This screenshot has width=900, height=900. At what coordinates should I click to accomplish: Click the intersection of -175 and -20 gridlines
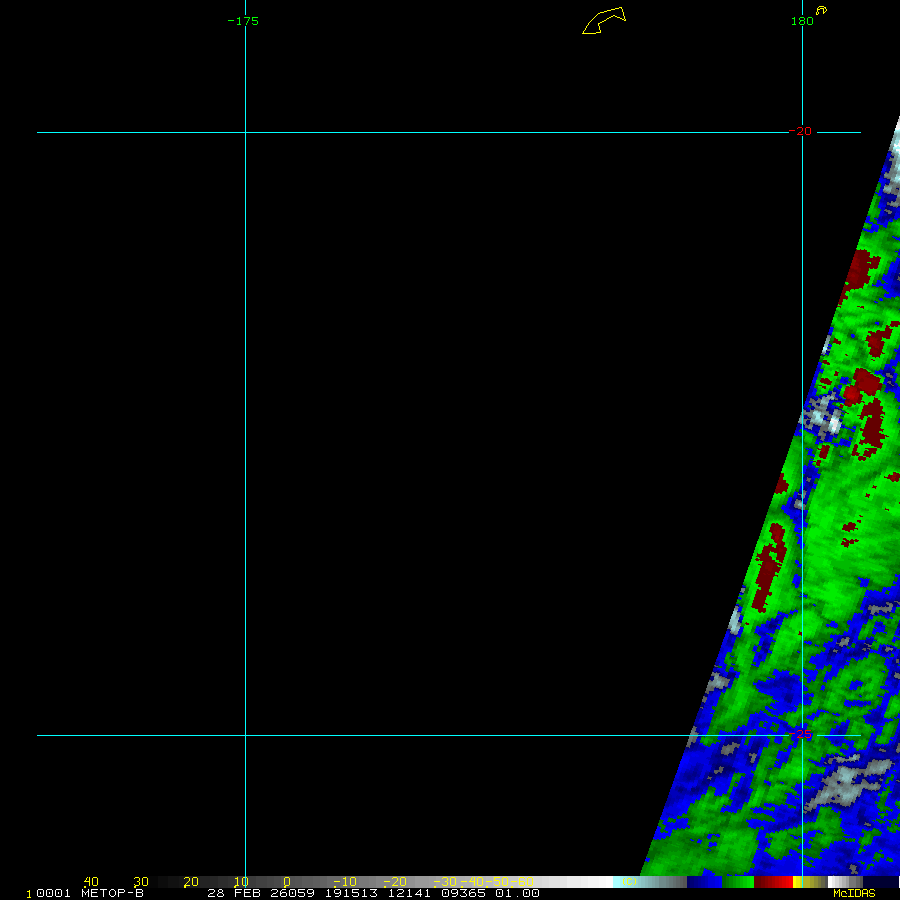[x=245, y=132]
